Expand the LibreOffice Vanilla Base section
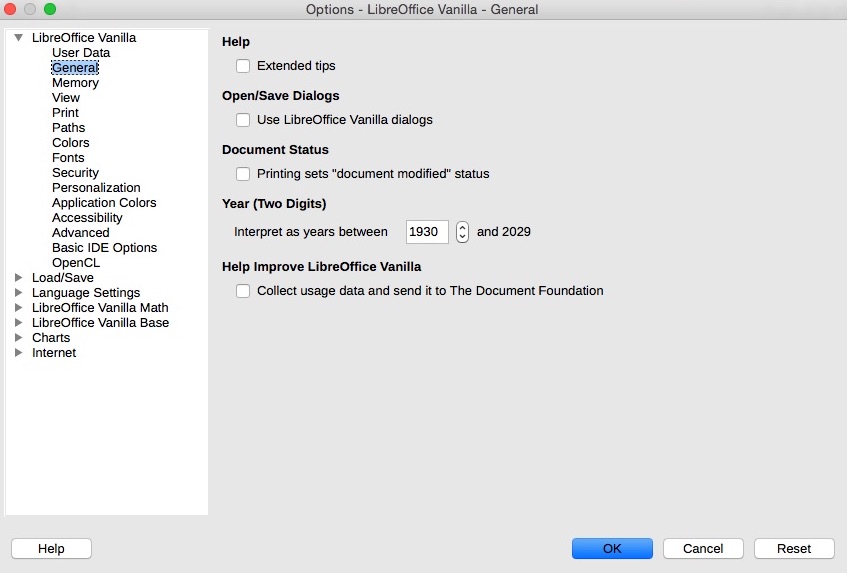847x573 pixels. [x=18, y=323]
